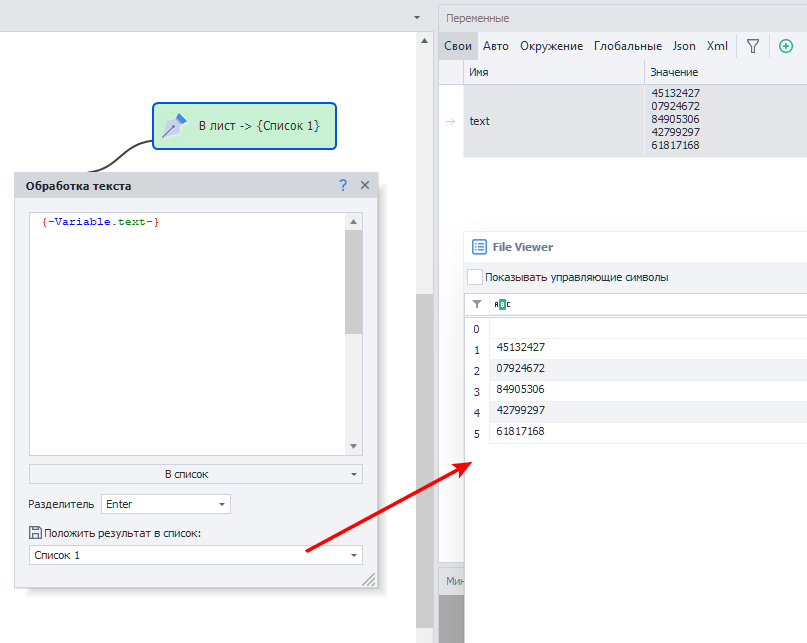Close the Обработка текста dialog

point(365,185)
